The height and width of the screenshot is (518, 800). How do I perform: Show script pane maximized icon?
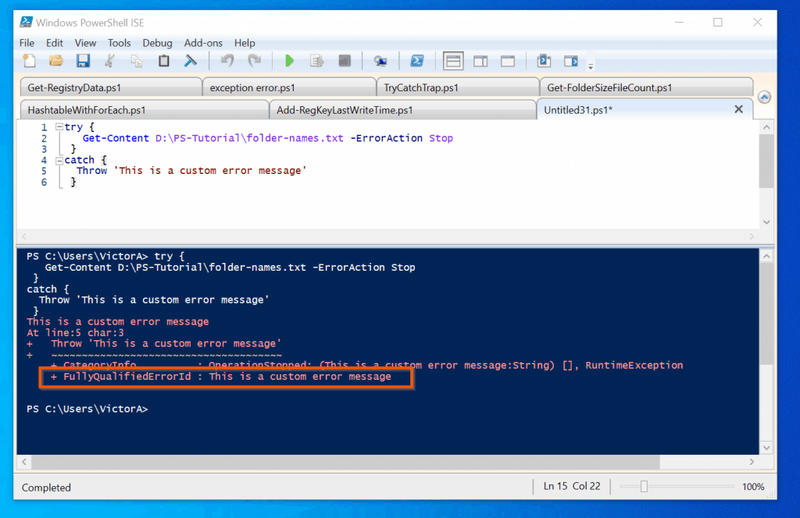point(508,62)
